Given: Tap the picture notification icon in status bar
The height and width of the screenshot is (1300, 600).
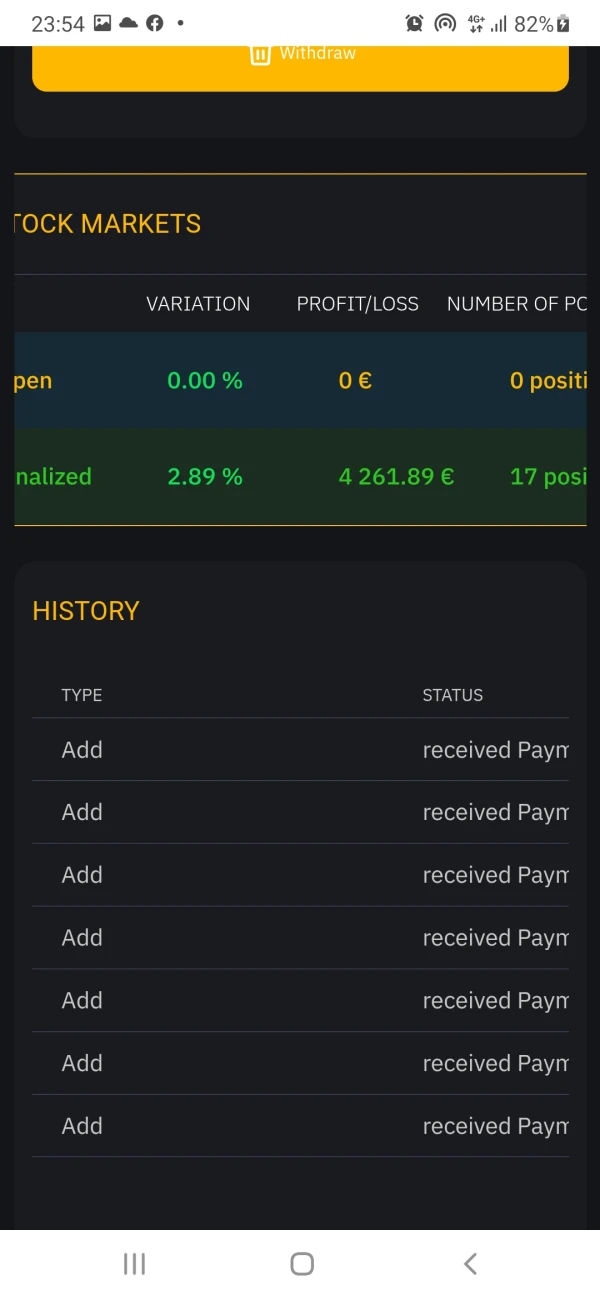Looking at the screenshot, I should click(x=102, y=23).
